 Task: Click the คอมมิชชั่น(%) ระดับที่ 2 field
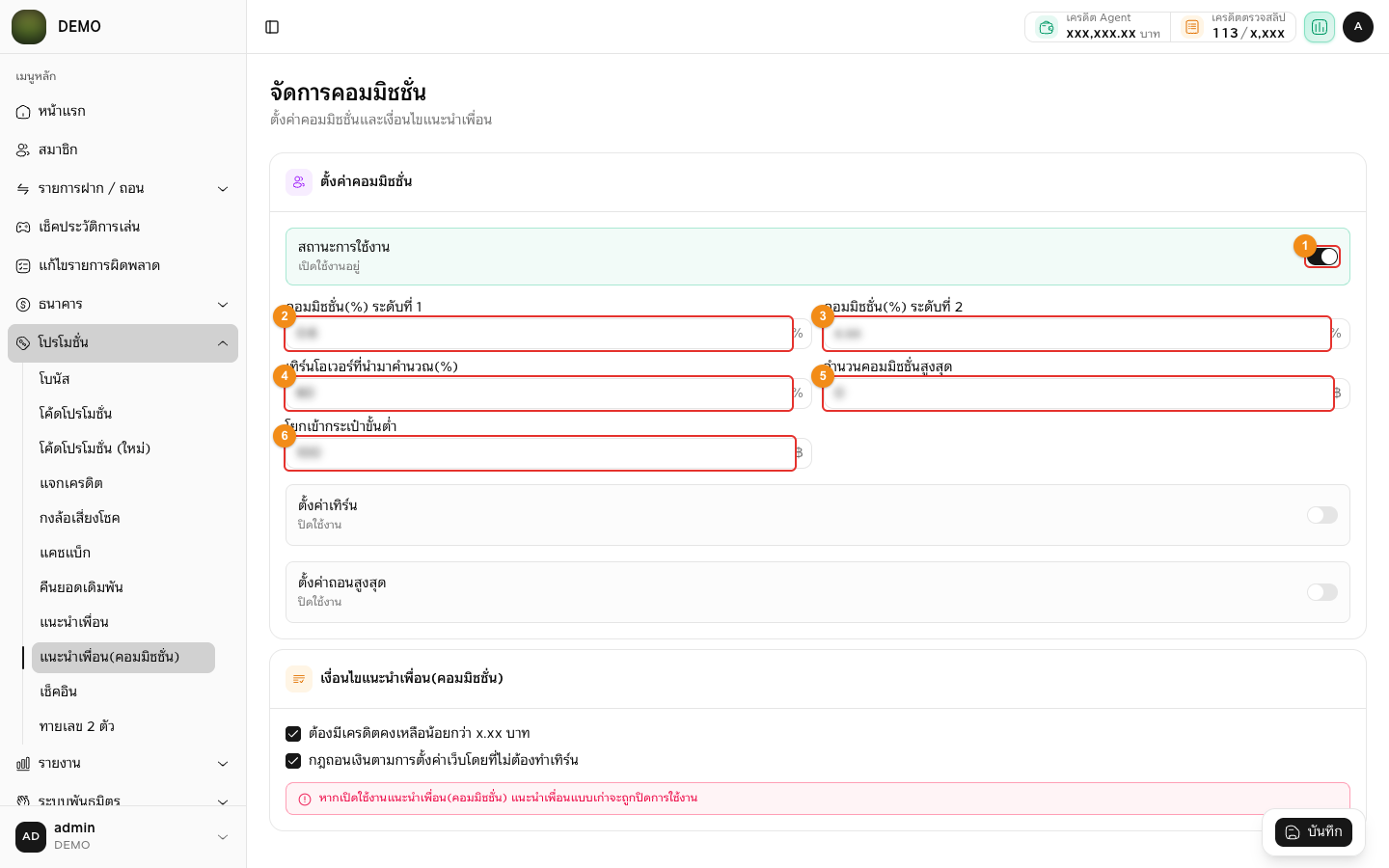[x=1076, y=334]
